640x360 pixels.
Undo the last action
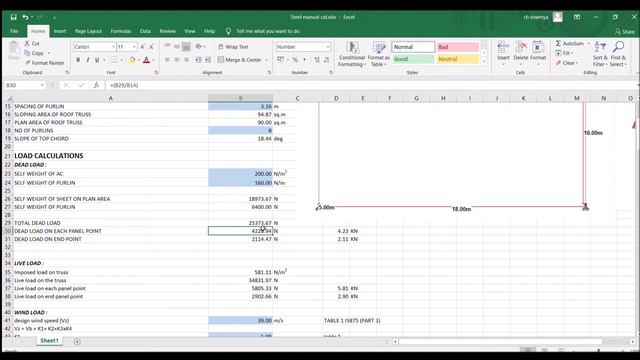[25, 17]
